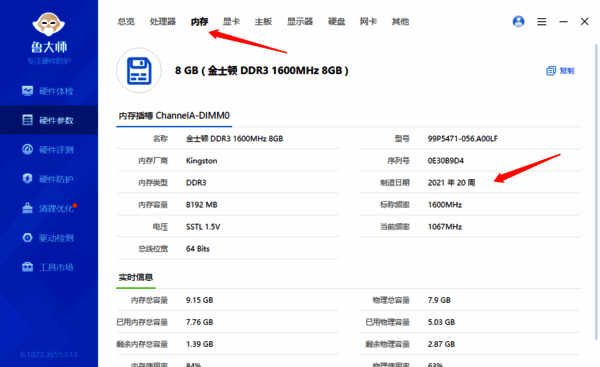
Task: Minimize the 鲁大师 window
Action: (563, 22)
